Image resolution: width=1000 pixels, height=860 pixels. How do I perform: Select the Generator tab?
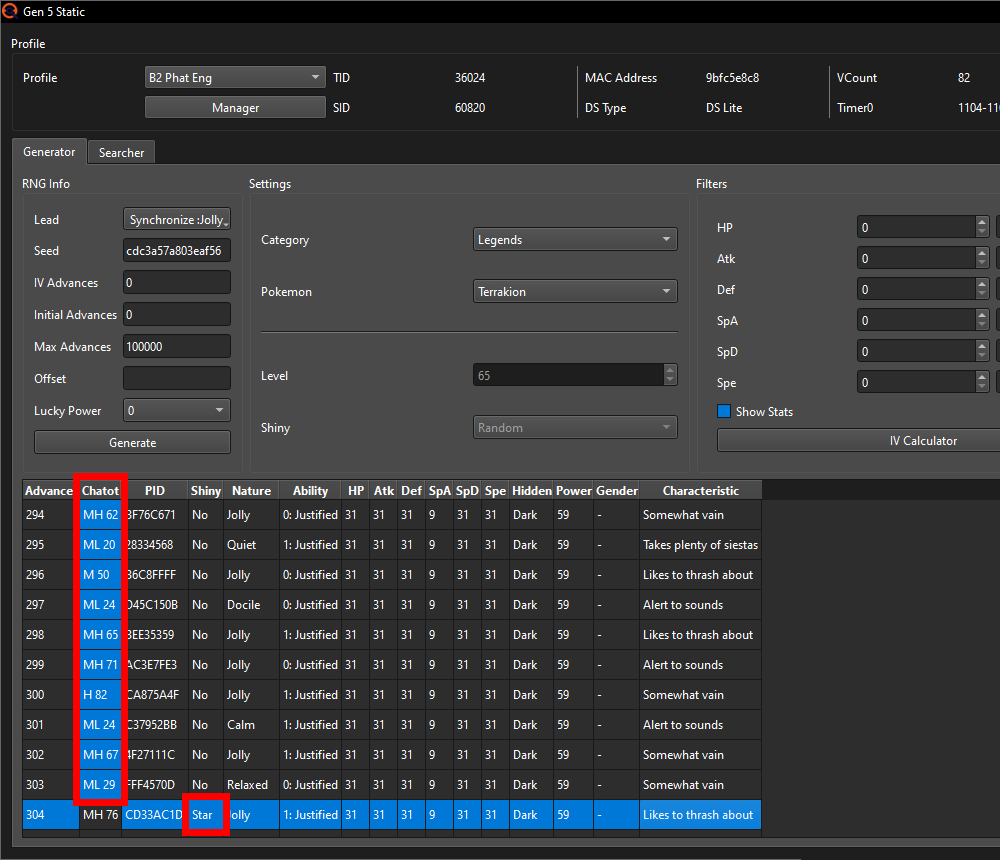click(x=49, y=152)
